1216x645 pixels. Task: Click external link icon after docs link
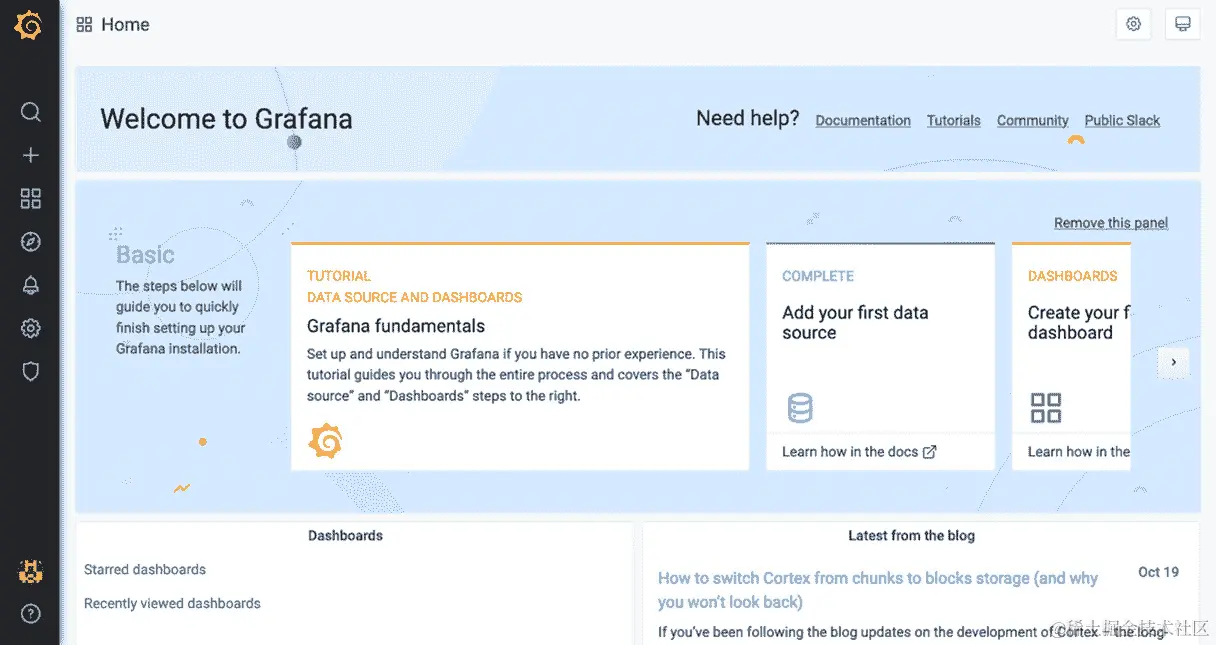(930, 452)
